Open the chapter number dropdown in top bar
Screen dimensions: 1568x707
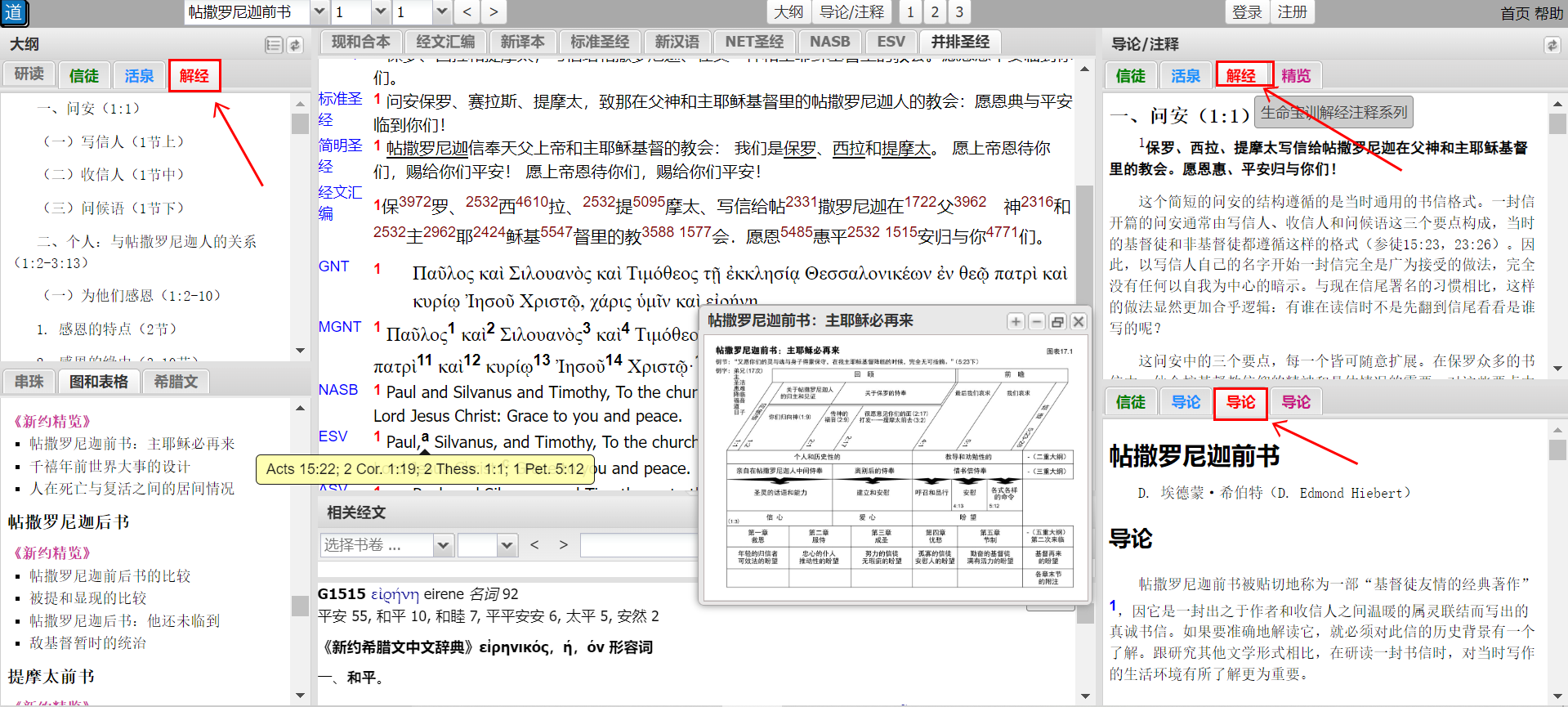click(380, 12)
